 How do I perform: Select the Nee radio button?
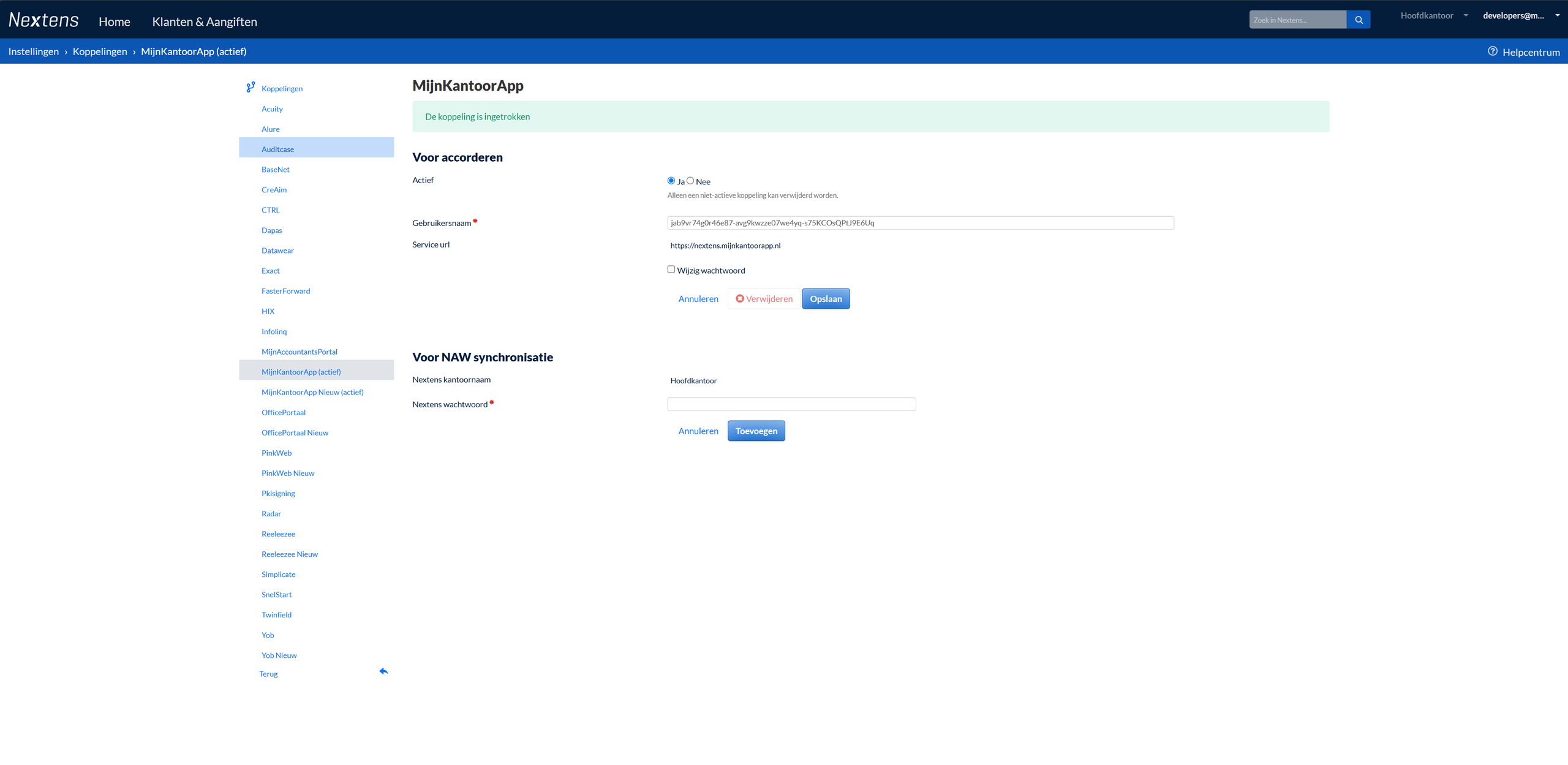[x=690, y=181]
